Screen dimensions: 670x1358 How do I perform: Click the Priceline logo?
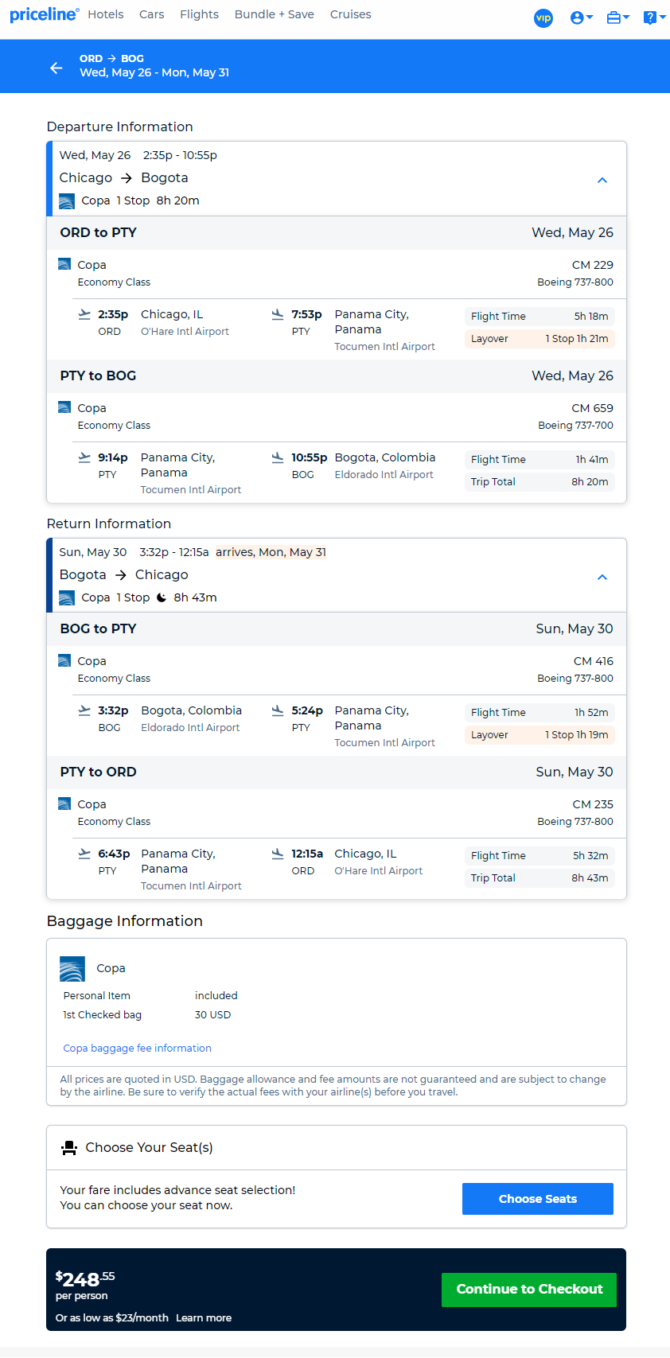[44, 15]
